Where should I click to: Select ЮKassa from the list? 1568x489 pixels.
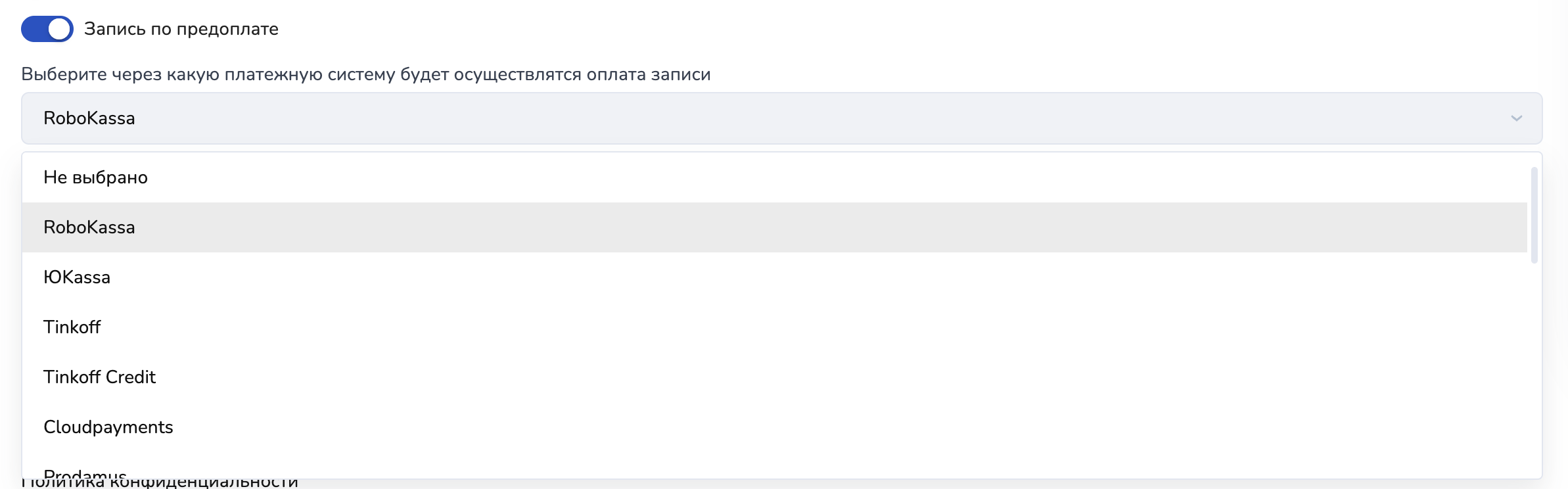(x=77, y=277)
